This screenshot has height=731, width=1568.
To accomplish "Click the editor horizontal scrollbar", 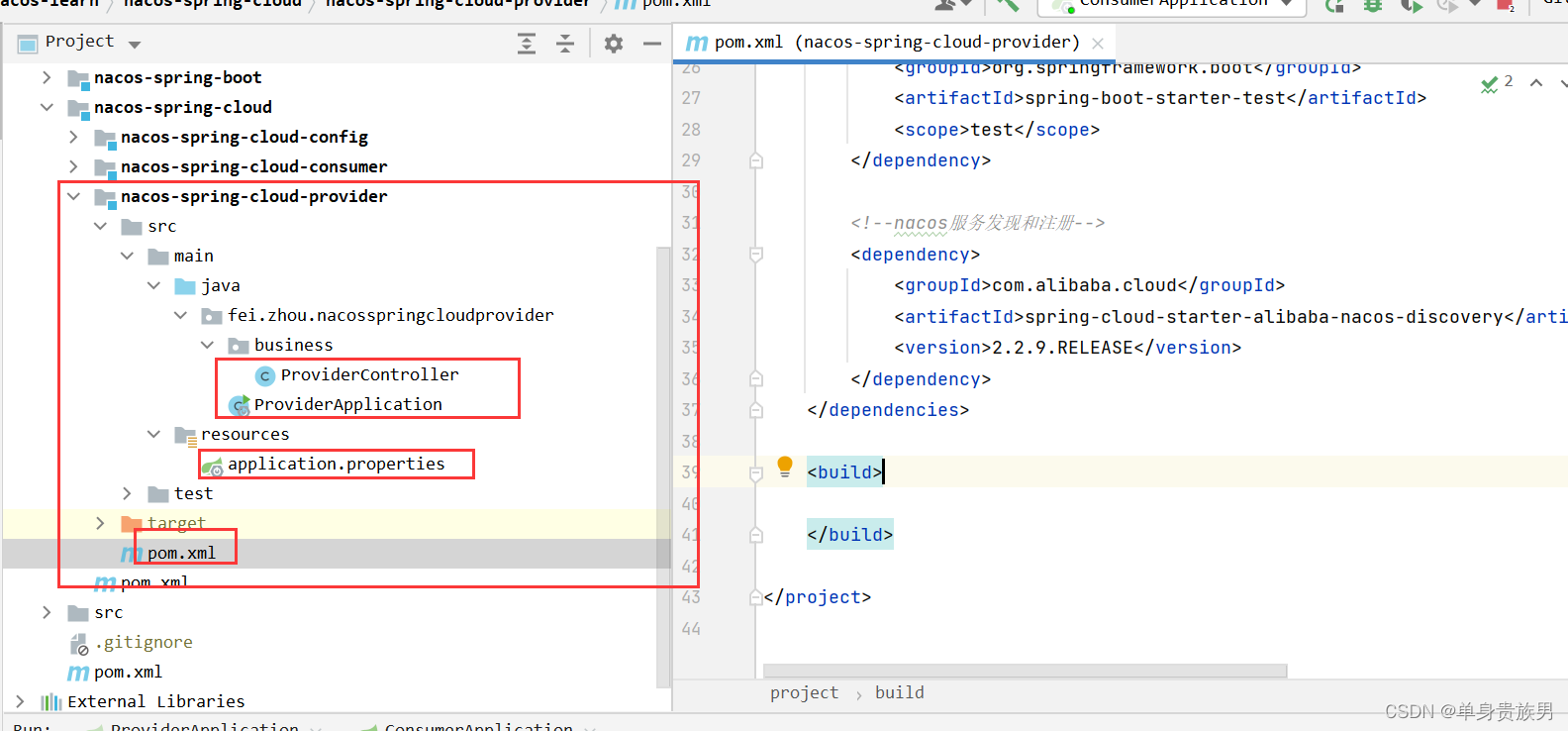I will pos(1025,671).
